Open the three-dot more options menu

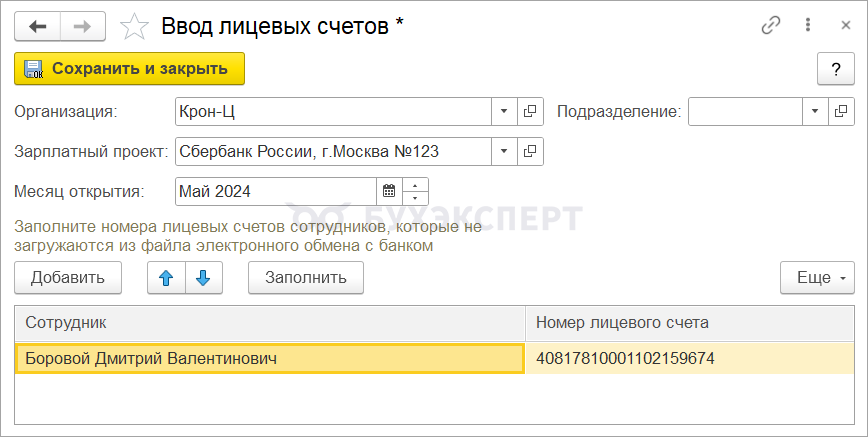[x=808, y=27]
